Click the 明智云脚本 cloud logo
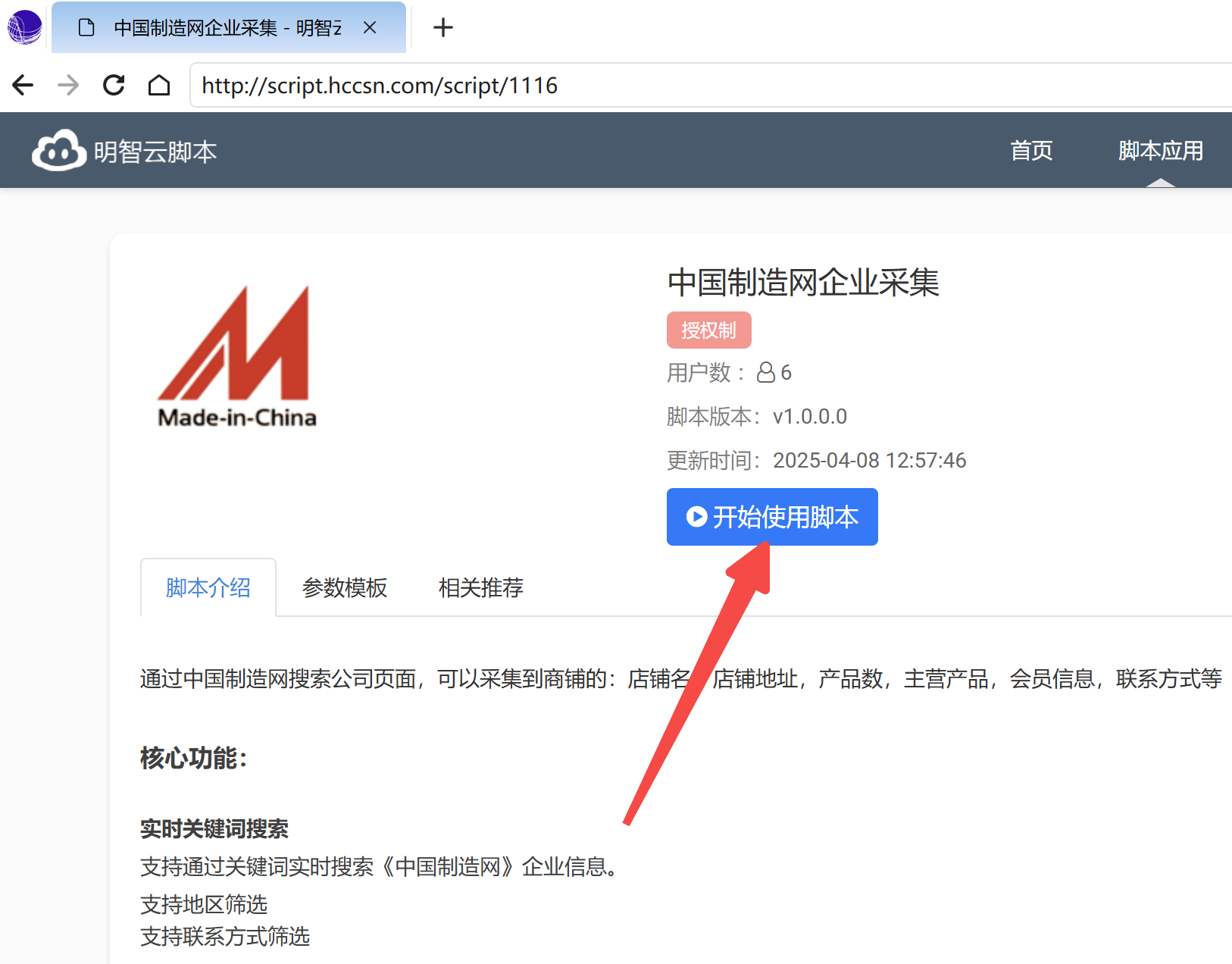 pyautogui.click(x=59, y=150)
